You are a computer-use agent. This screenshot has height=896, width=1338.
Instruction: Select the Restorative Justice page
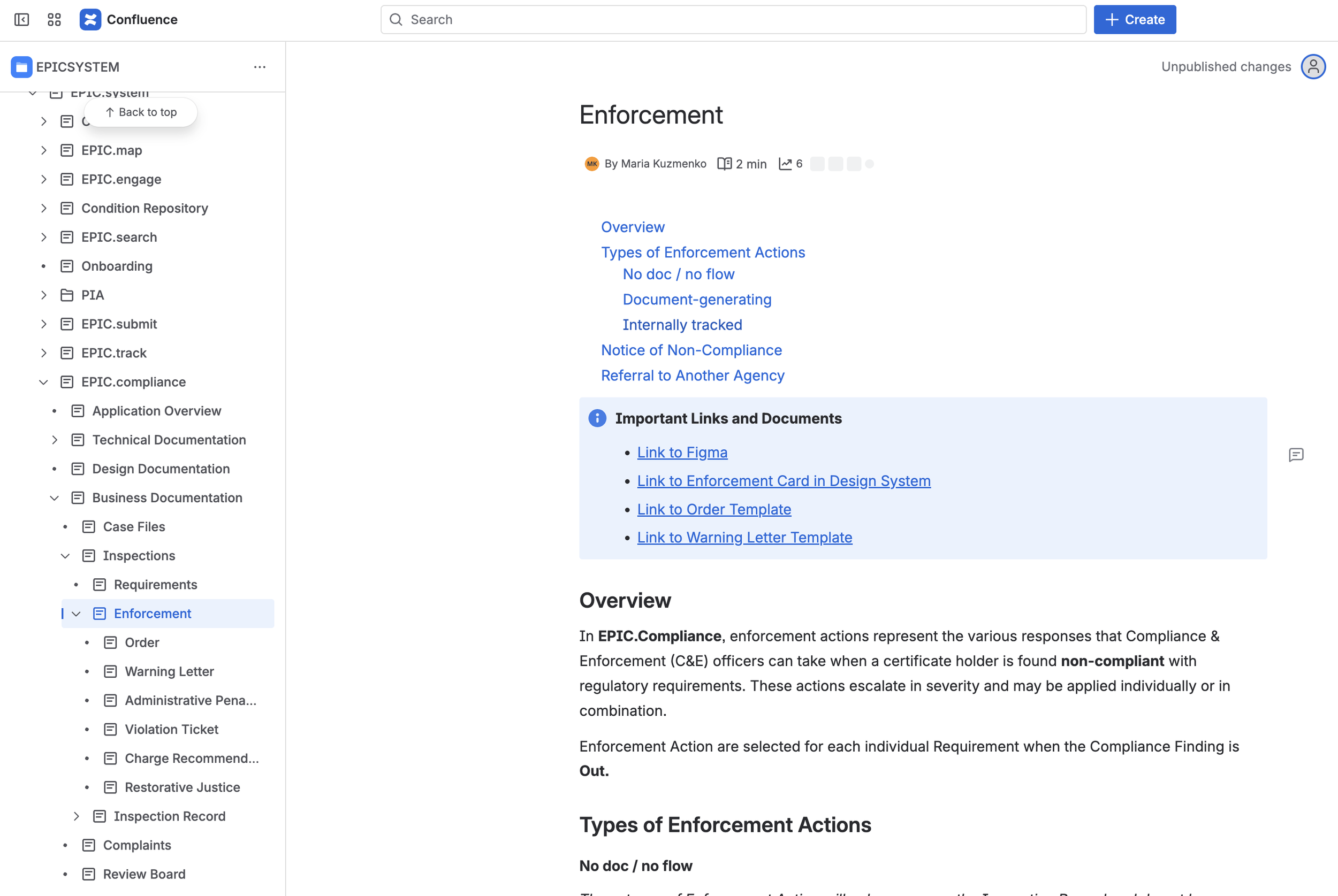[183, 787]
